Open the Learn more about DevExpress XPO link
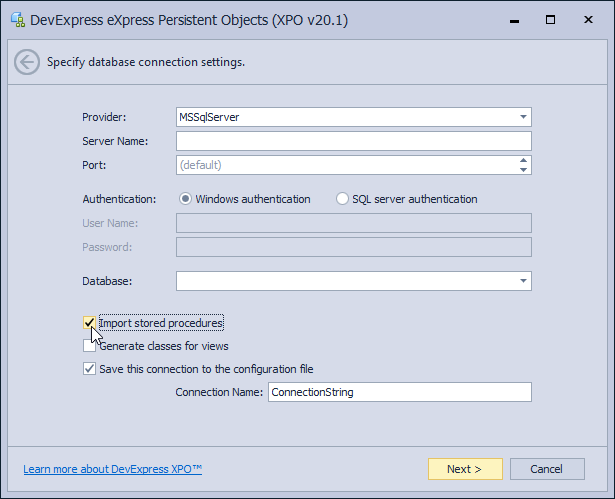 coord(113,469)
